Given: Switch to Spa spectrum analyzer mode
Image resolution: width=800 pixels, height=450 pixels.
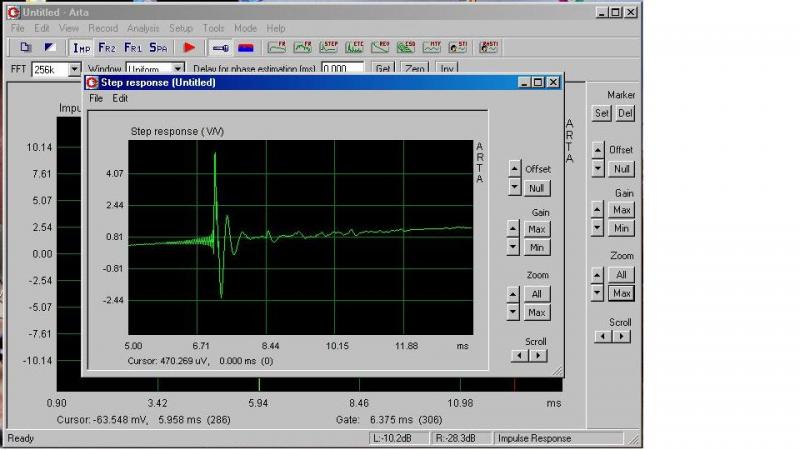Looking at the screenshot, I should 158,47.
